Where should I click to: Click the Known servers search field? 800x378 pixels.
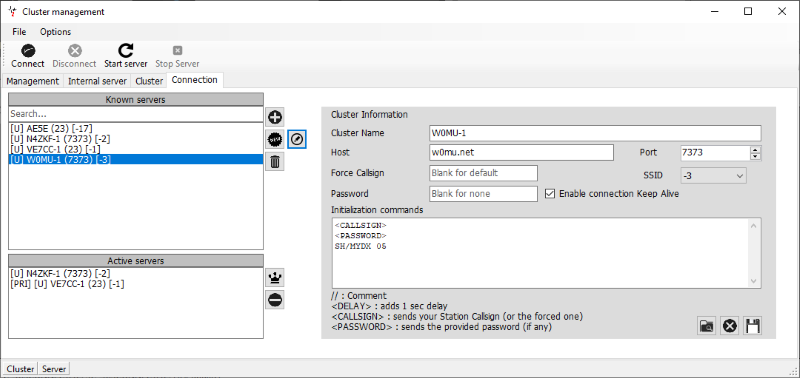(x=136, y=114)
